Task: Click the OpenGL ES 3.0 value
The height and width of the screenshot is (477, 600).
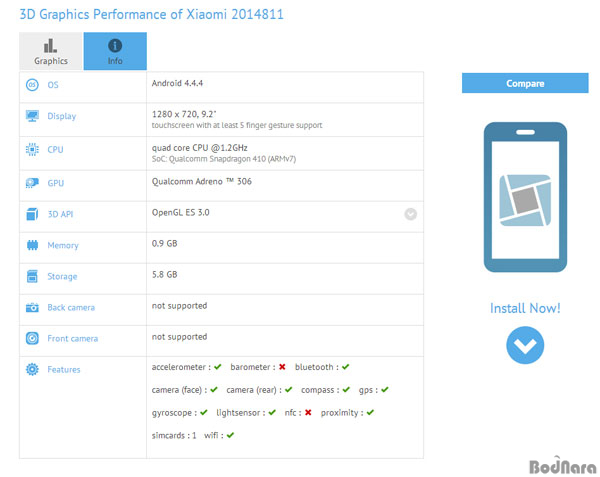Action: pyautogui.click(x=181, y=213)
